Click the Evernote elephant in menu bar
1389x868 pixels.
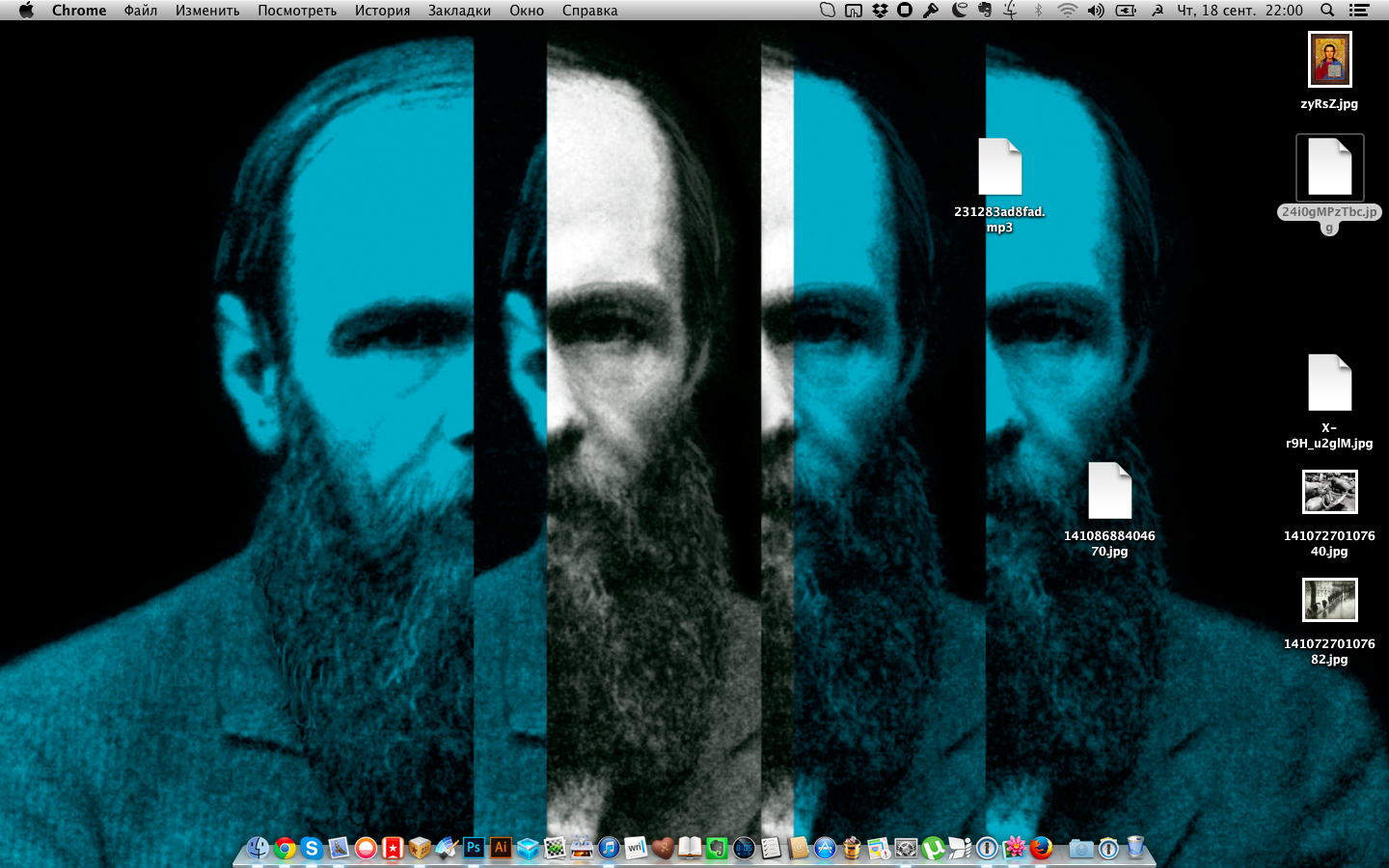tap(985, 11)
